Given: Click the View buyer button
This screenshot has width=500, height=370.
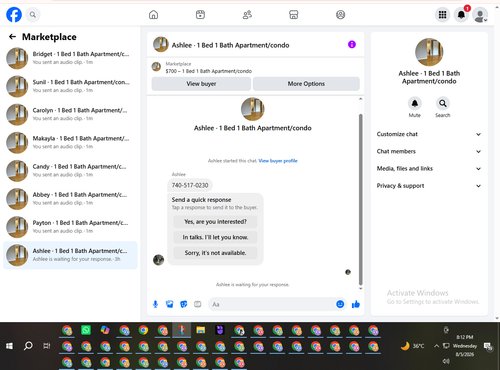Looking at the screenshot, I should pos(201,84).
